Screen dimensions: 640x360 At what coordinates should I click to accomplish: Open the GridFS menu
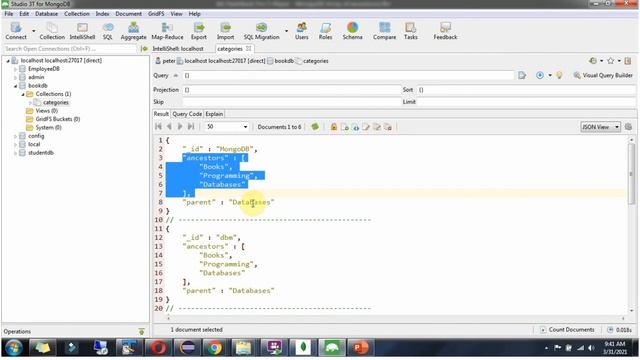[156, 13]
